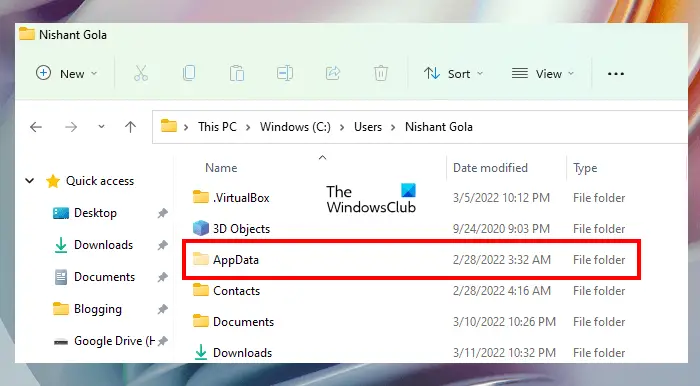
Task: Click date 3/5/2022 10:12 PM
Action: coord(501,198)
